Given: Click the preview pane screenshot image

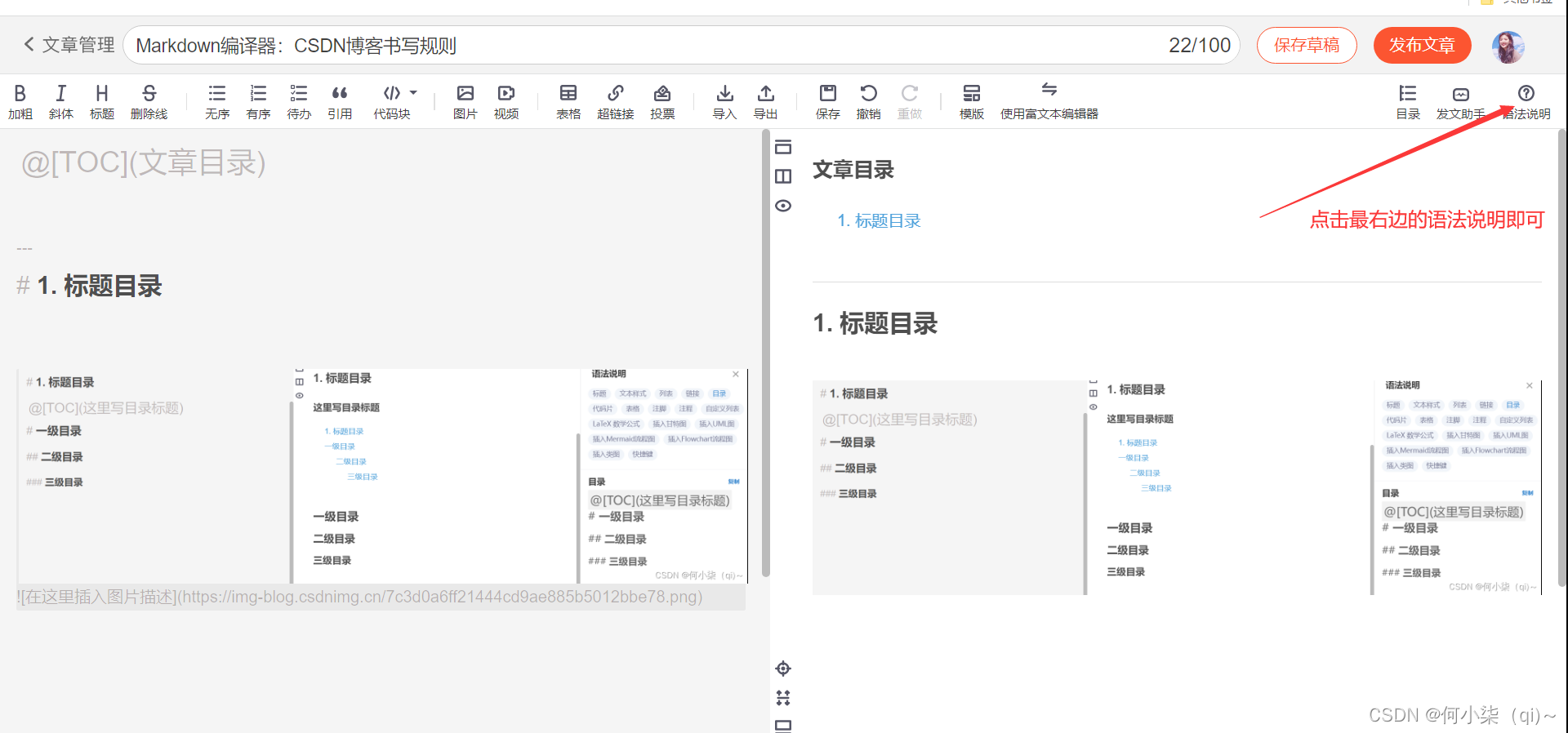Looking at the screenshot, I should 1177,487.
